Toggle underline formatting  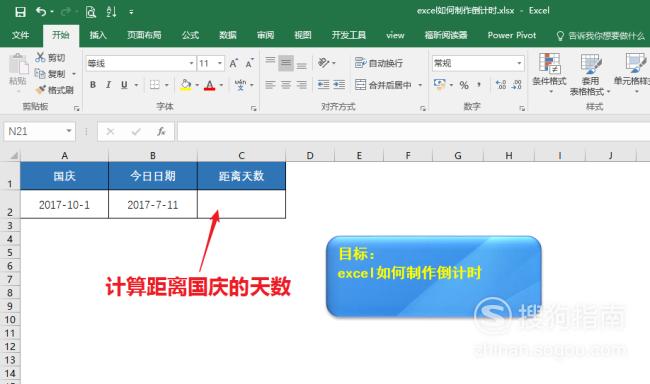tap(124, 85)
